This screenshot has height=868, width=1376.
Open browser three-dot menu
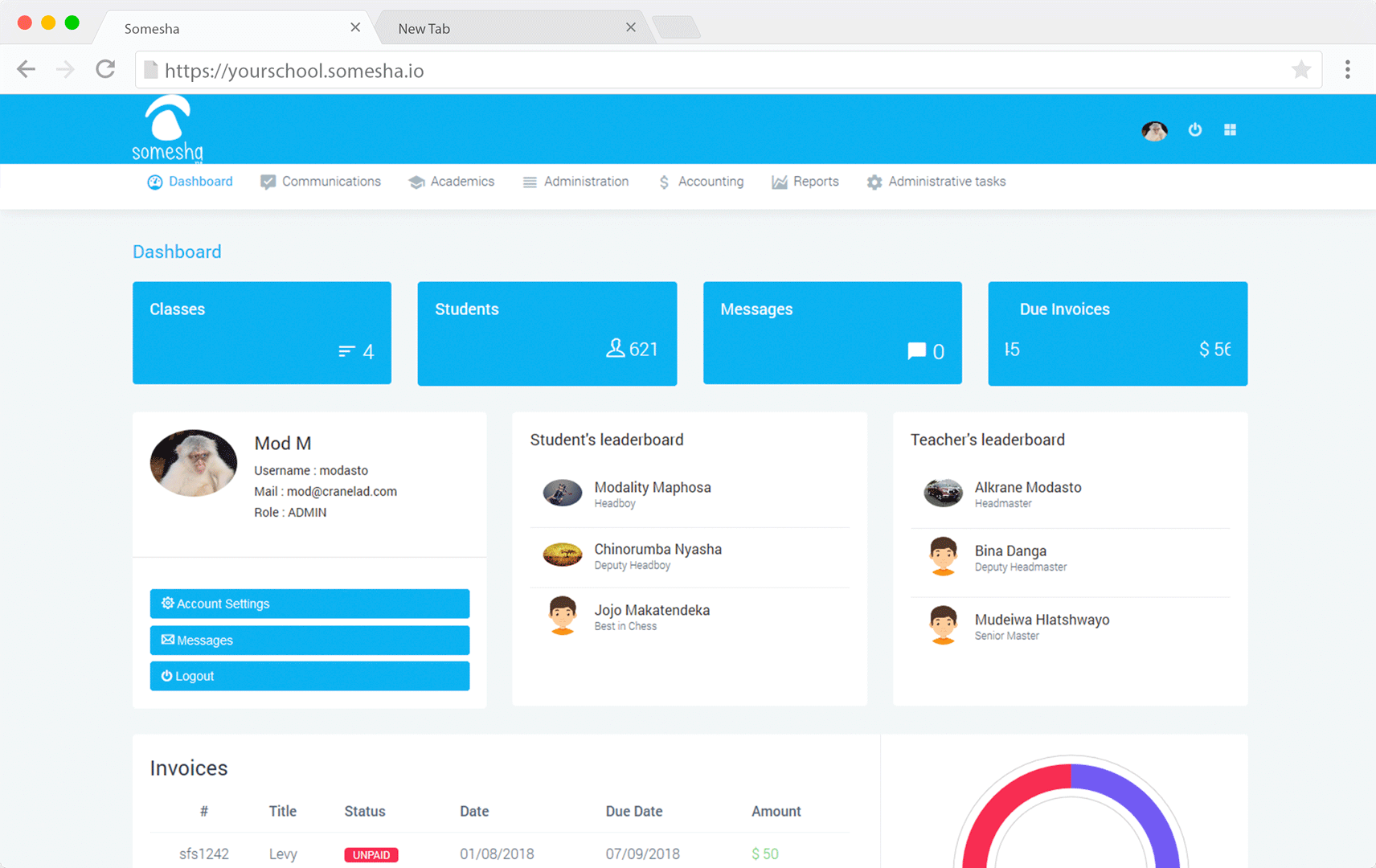1348,70
